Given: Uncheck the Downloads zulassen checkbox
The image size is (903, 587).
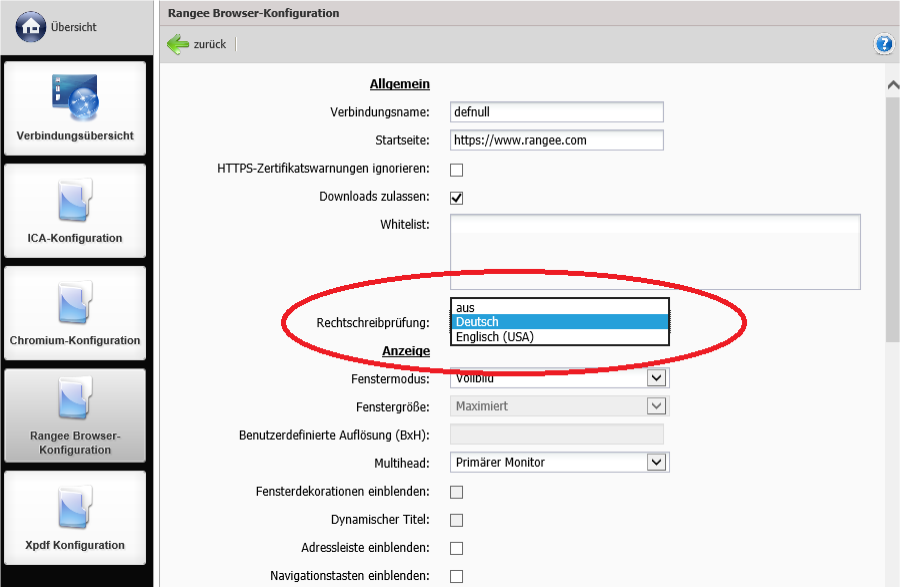Looking at the screenshot, I should 456,198.
